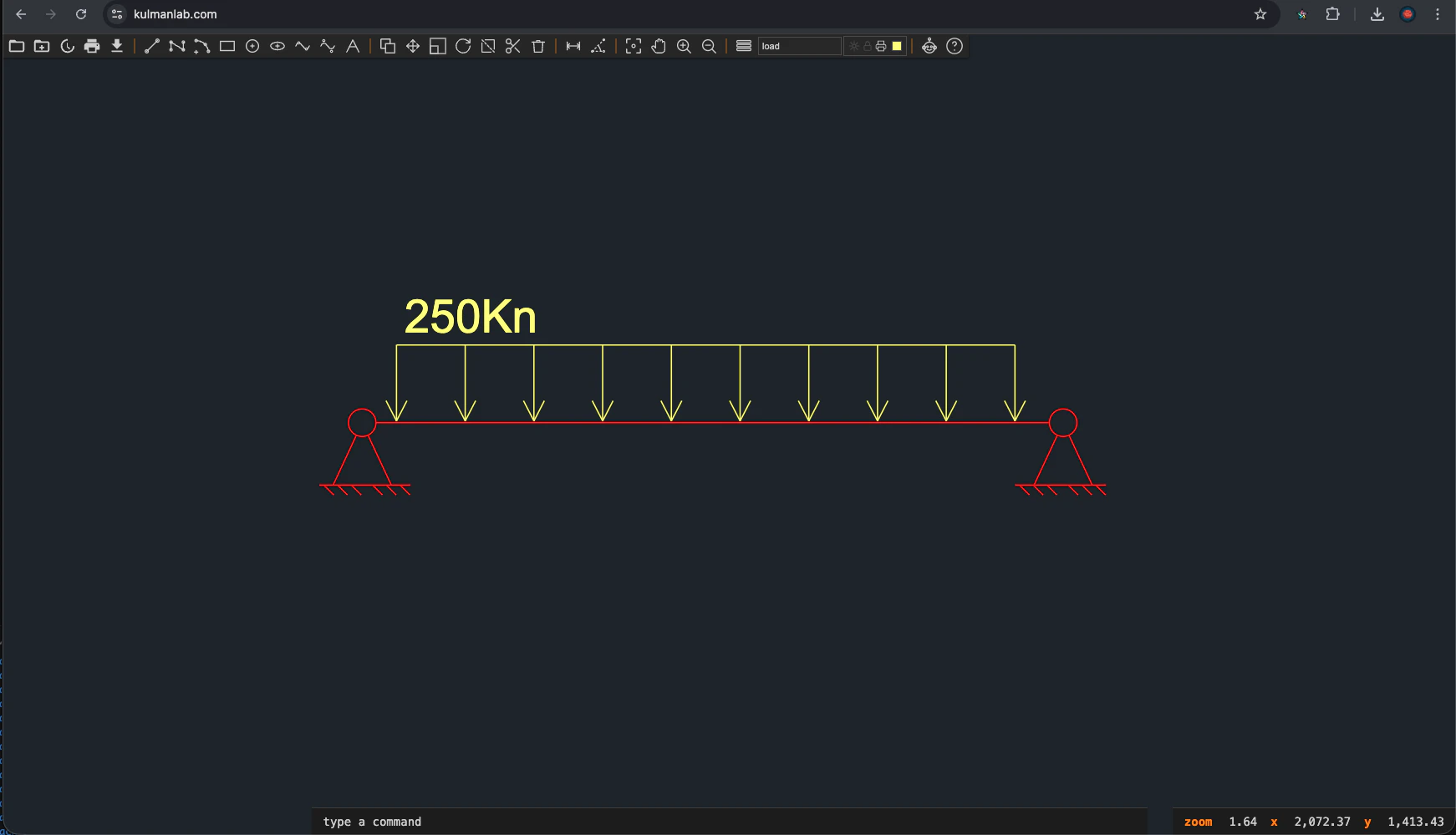Change the load layer's yellow color swatch
The height and width of the screenshot is (835, 1456).
tap(896, 46)
